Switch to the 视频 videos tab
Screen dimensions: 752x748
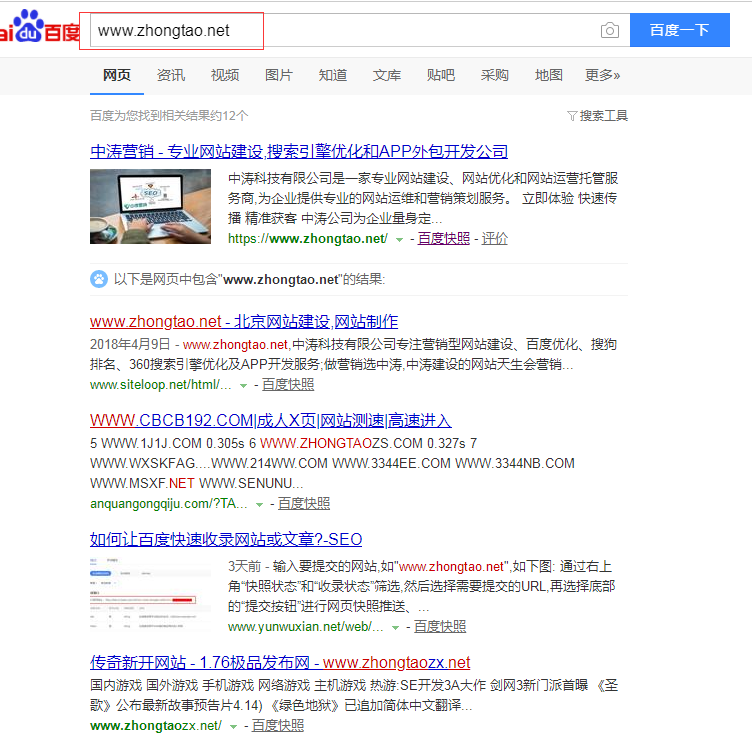(225, 75)
